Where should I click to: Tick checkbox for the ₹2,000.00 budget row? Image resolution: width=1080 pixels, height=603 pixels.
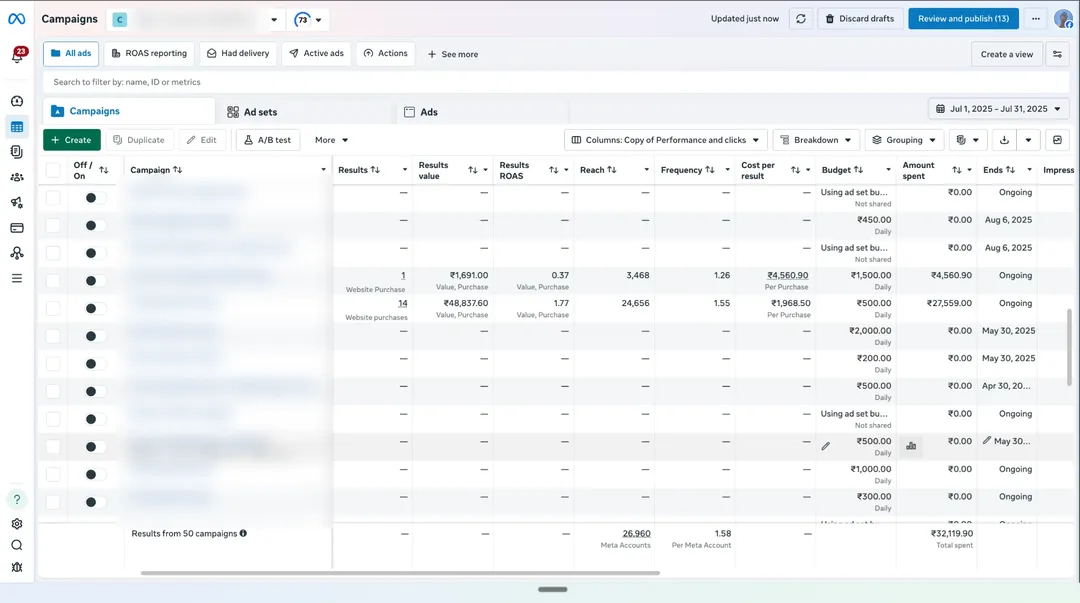click(x=53, y=336)
